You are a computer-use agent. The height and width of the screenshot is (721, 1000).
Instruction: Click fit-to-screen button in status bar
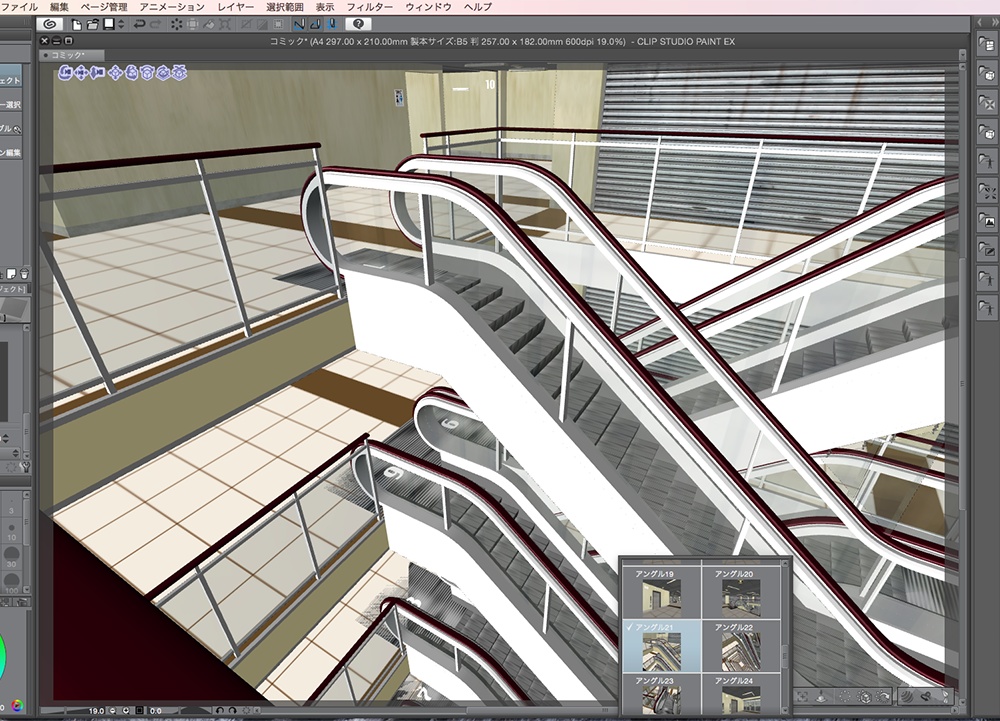click(x=140, y=710)
